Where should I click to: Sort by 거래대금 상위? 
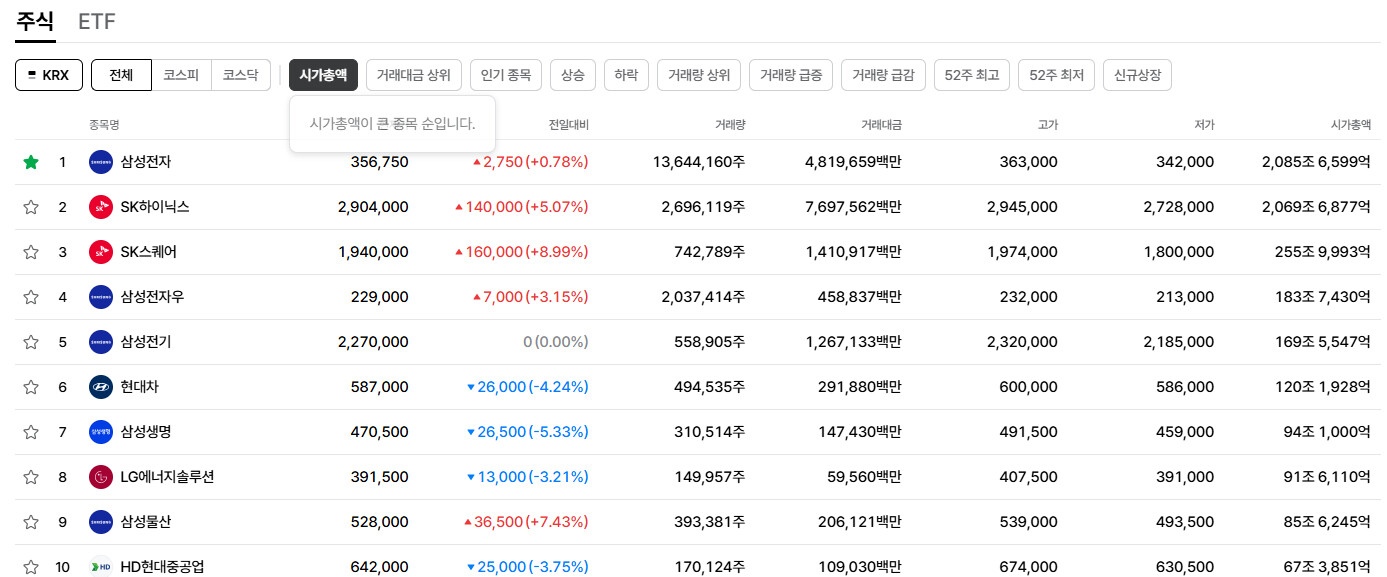414,75
